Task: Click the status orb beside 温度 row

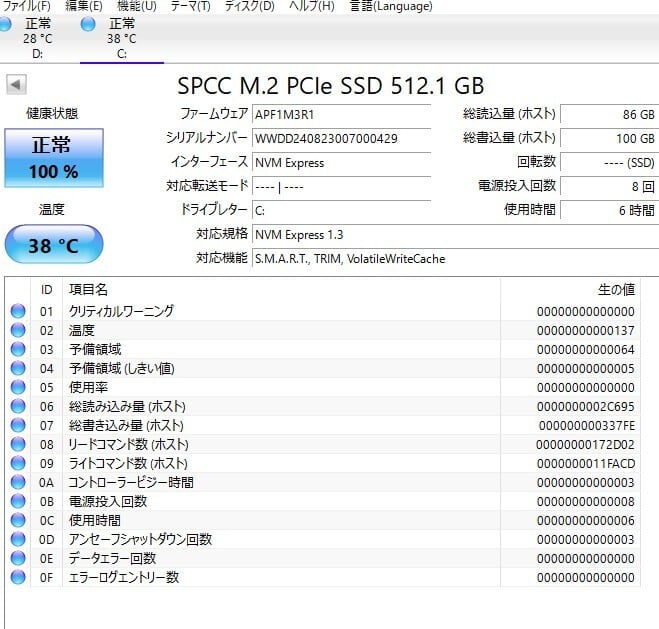Action: [18, 330]
